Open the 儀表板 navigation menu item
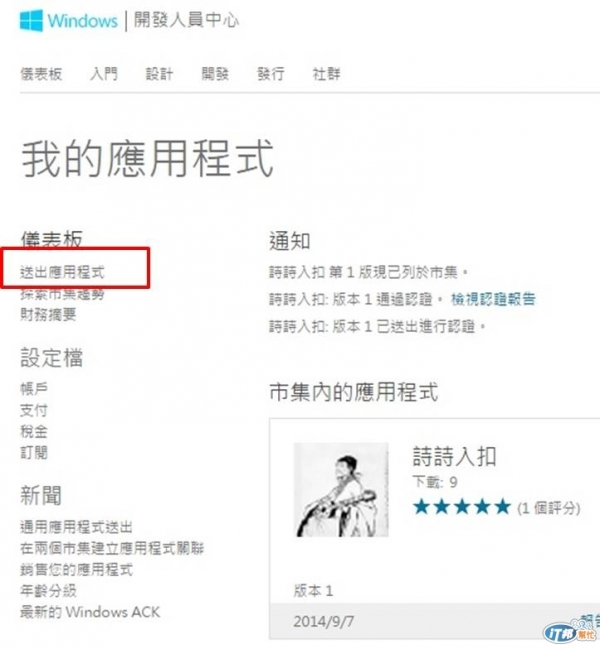This screenshot has width=600, height=649. (x=41, y=75)
